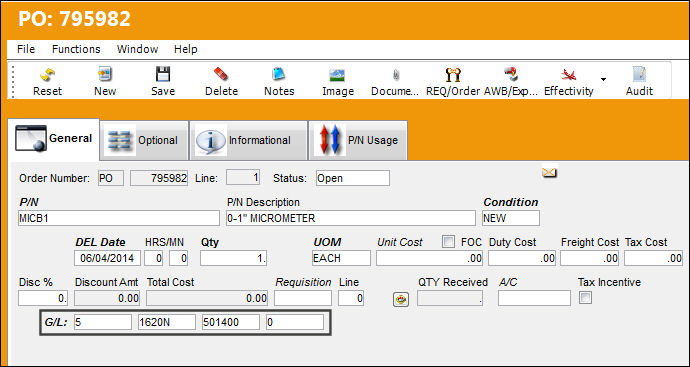Click the order type field showing PO

(111, 178)
